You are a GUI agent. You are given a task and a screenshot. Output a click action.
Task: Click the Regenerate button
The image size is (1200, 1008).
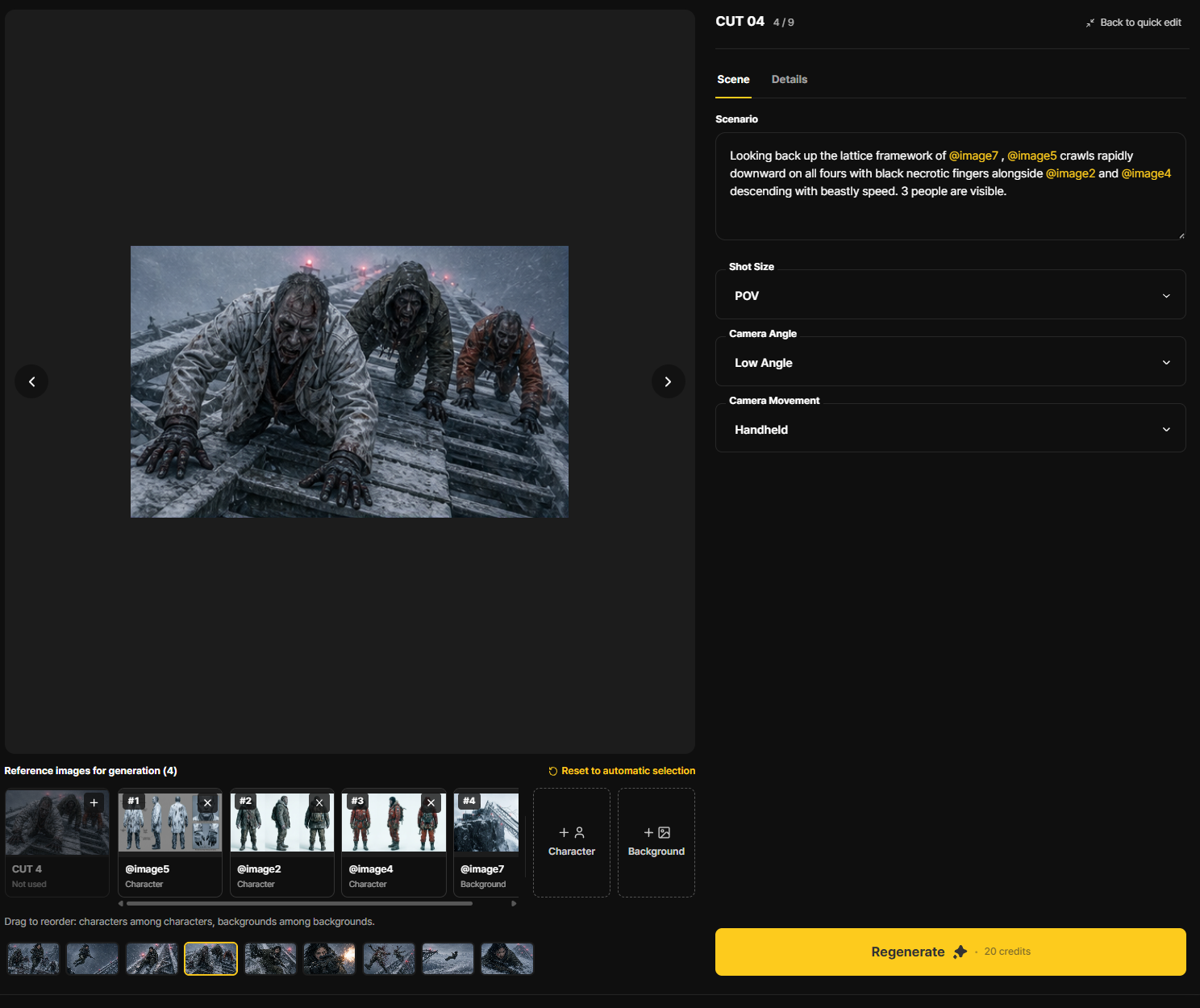click(x=950, y=952)
